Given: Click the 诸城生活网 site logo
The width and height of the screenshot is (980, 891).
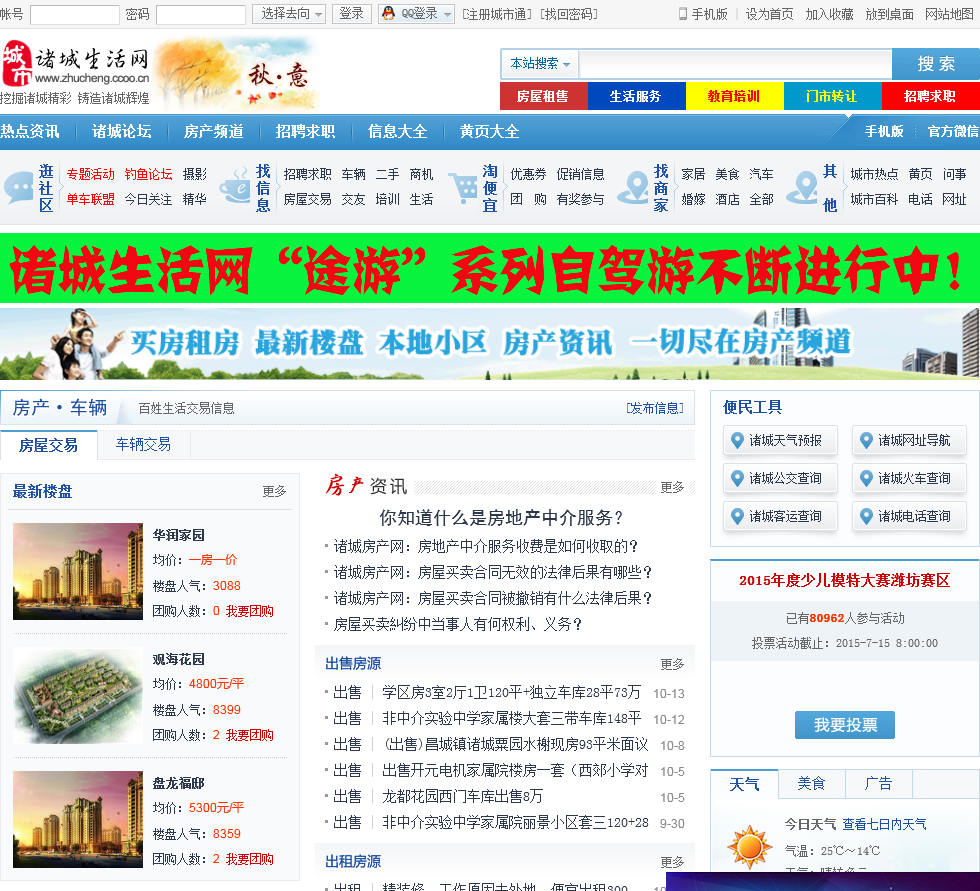Looking at the screenshot, I should click(76, 72).
